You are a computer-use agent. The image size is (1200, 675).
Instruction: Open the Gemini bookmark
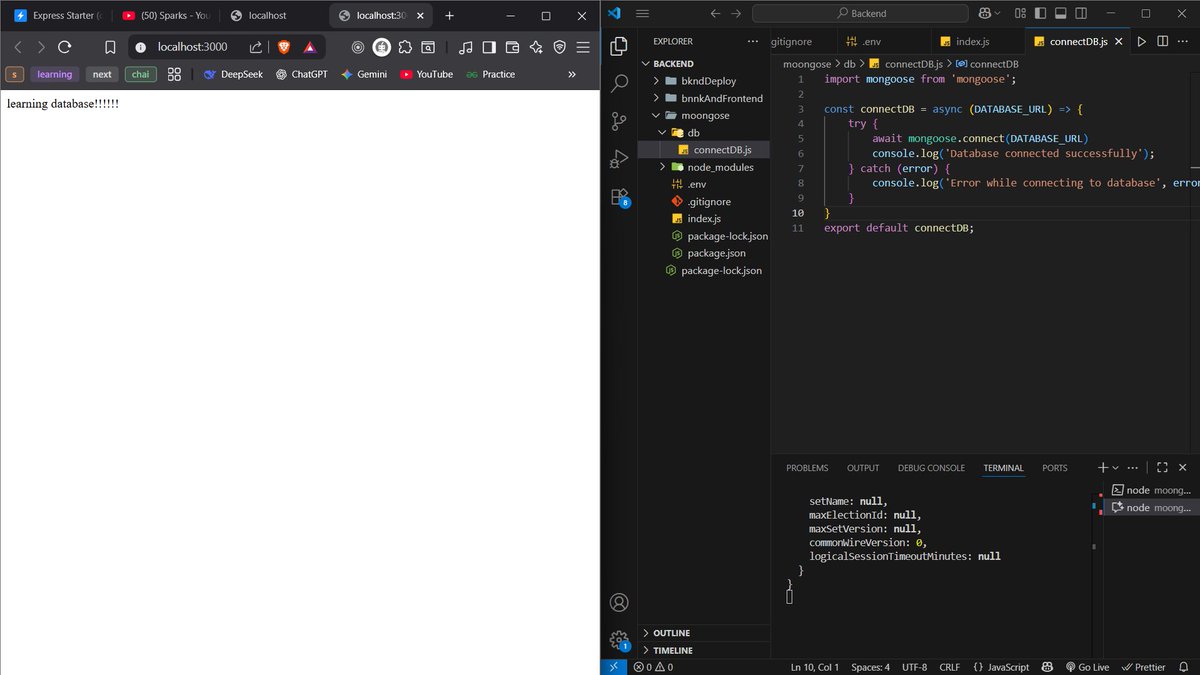(363, 74)
